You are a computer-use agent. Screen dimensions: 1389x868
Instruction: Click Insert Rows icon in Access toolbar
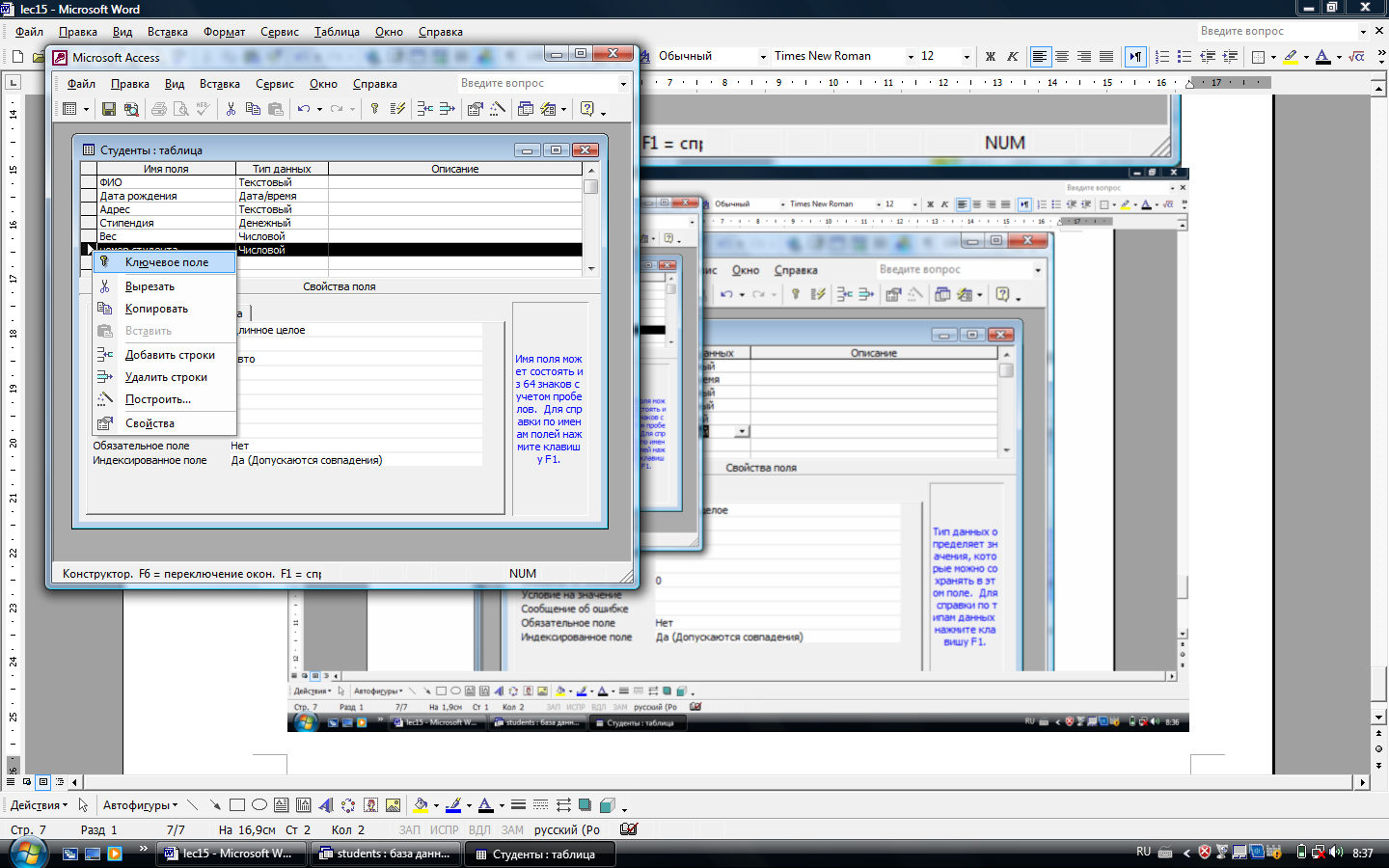pyautogui.click(x=424, y=109)
